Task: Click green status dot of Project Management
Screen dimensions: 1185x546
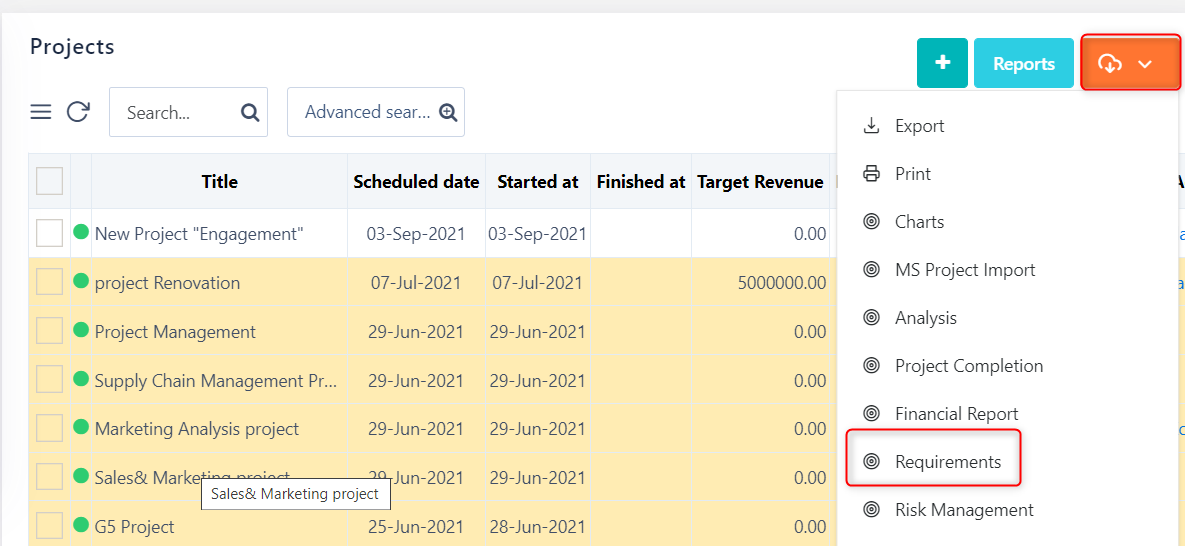Action: 81,330
